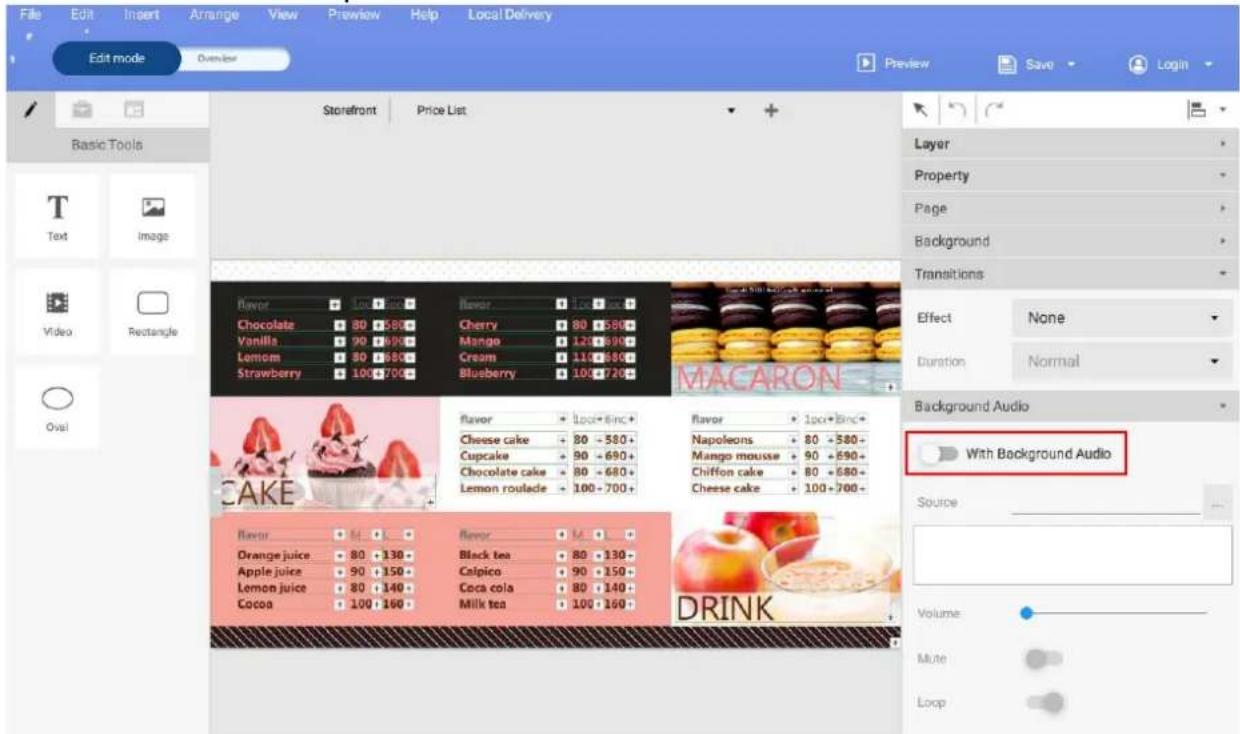Open the briefcase tools tab

tap(83, 110)
